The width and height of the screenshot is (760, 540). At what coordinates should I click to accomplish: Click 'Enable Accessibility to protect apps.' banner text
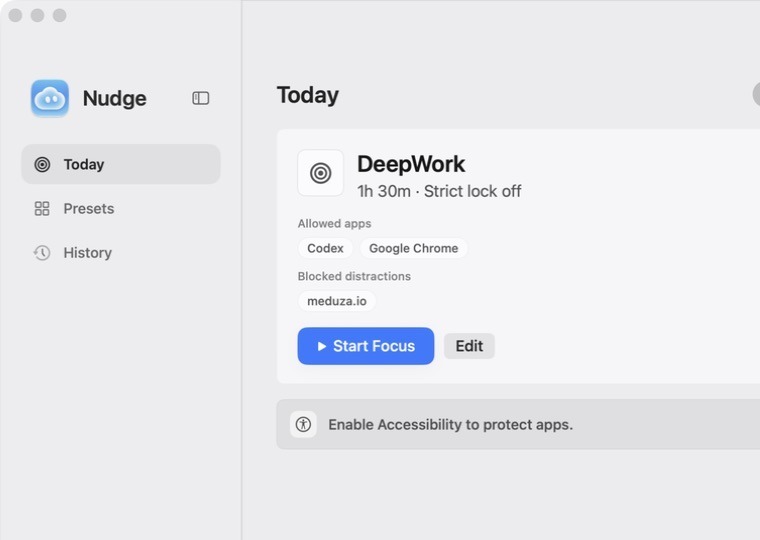(451, 425)
